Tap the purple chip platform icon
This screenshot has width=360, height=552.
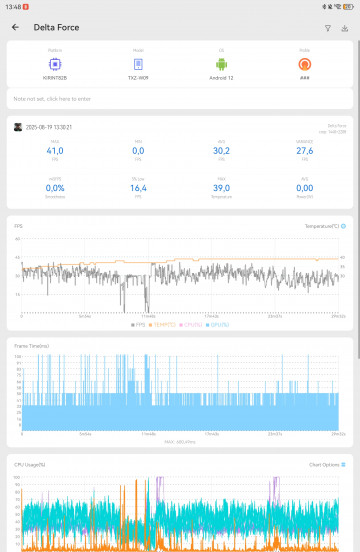(55, 64)
